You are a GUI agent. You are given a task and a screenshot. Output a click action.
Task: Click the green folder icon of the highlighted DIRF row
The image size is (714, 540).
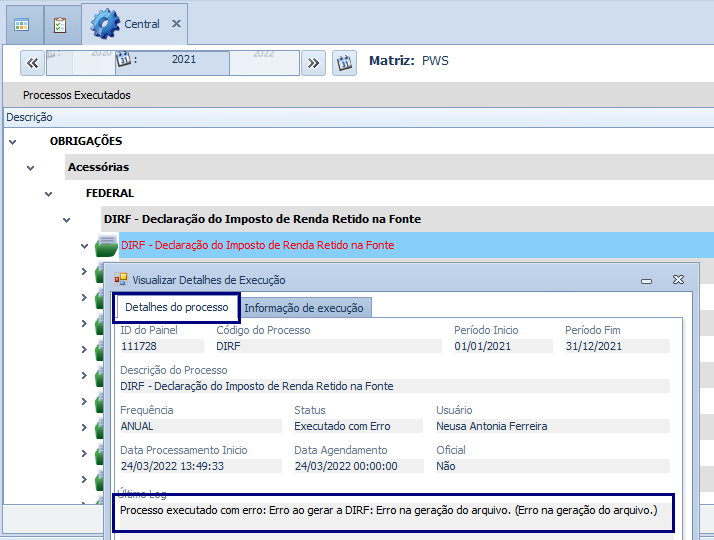point(106,246)
